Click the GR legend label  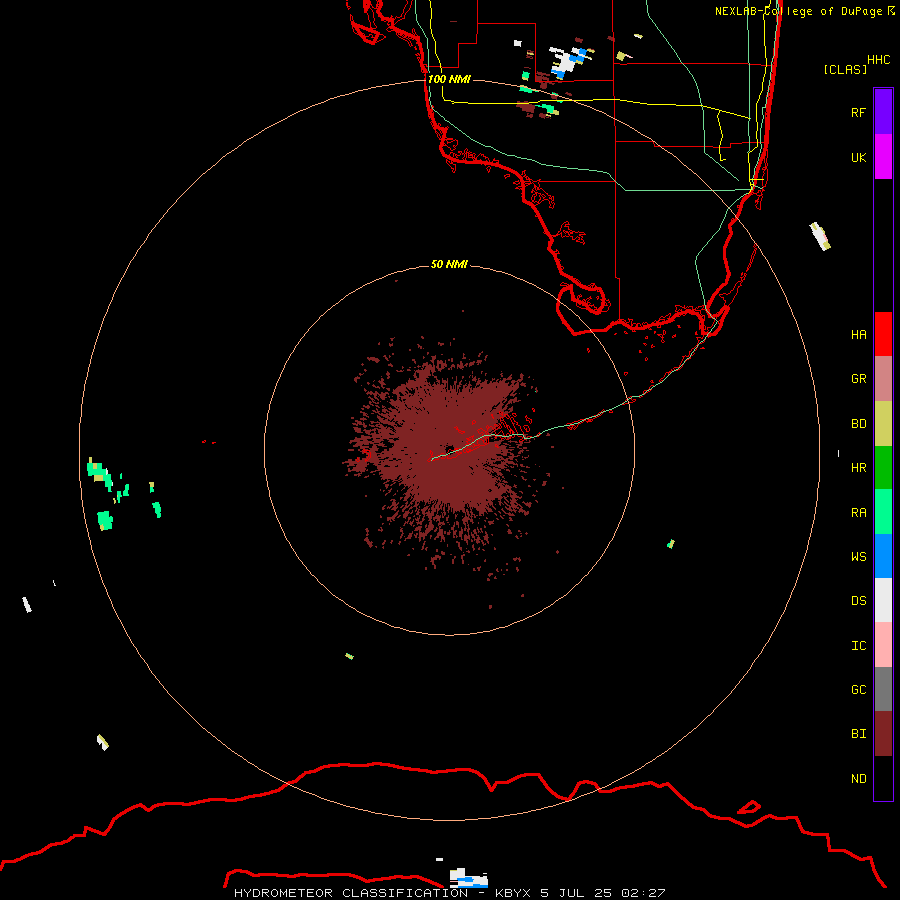tap(858, 379)
